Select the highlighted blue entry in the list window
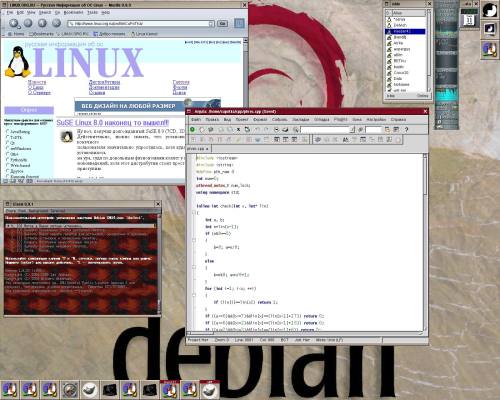Image resolution: width=500 pixels, height=400 pixels. tap(405, 31)
